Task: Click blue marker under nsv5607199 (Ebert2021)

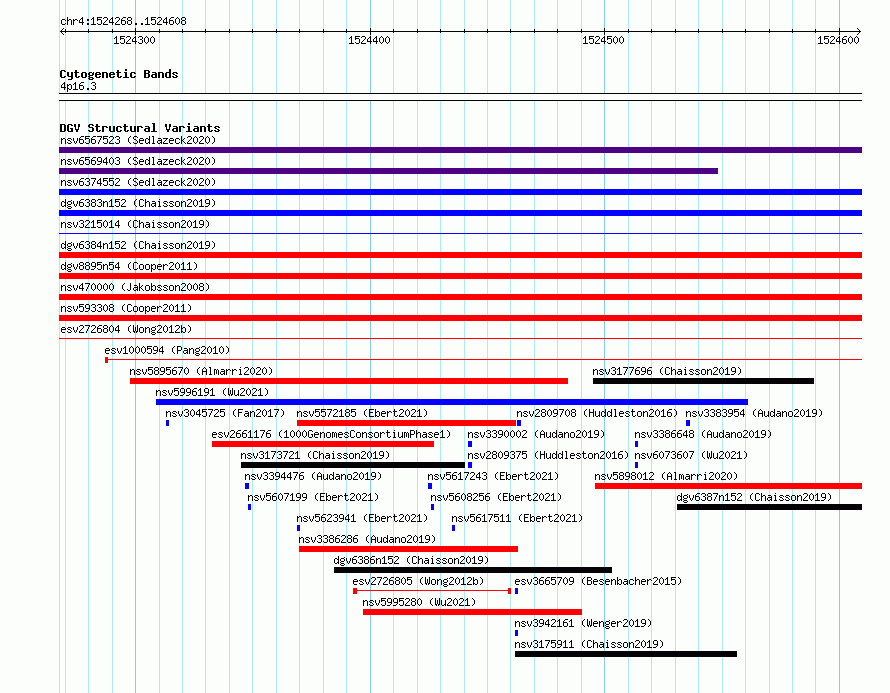Action: click(x=249, y=507)
